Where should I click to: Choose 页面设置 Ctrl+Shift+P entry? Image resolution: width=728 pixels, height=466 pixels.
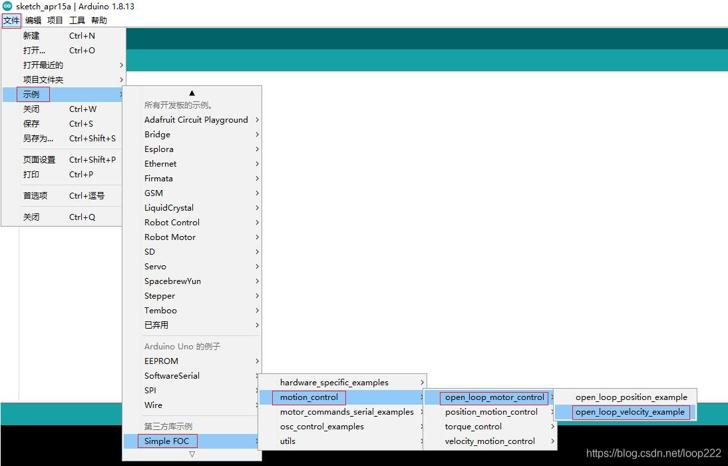pyautogui.click(x=64, y=160)
